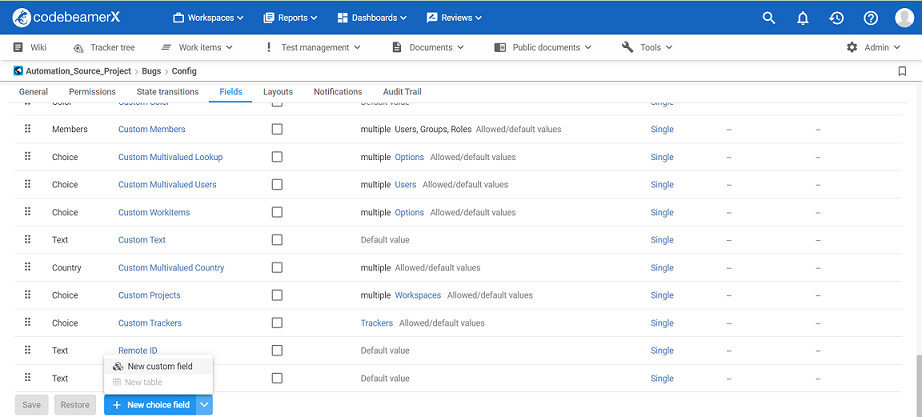This screenshot has width=922, height=417.
Task: Check the Custom Trackers row checkbox
Action: coord(277,323)
